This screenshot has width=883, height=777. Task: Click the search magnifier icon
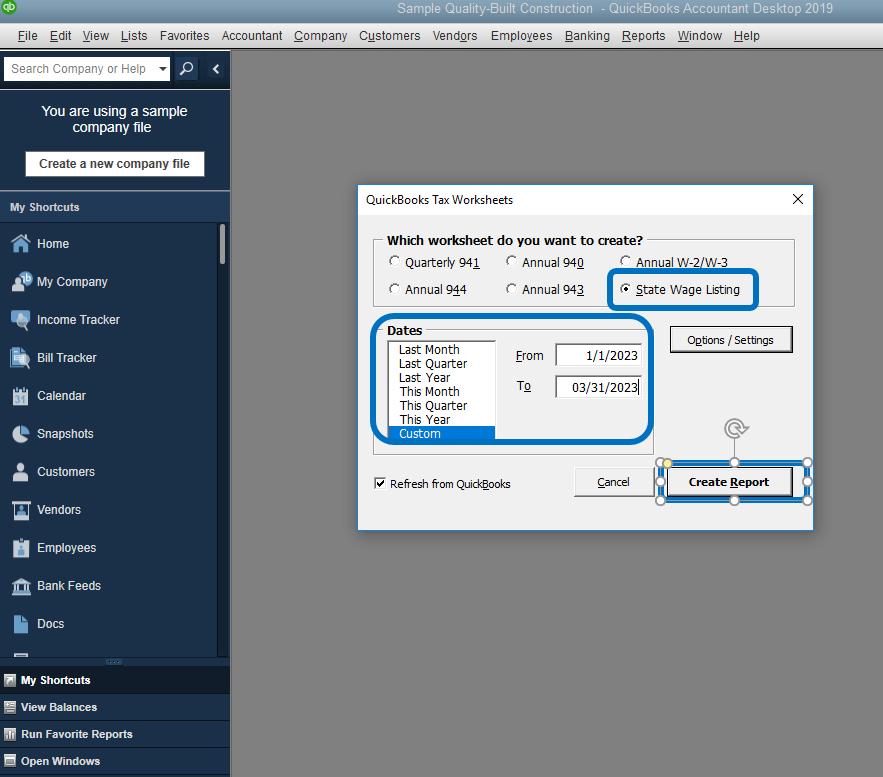(186, 69)
